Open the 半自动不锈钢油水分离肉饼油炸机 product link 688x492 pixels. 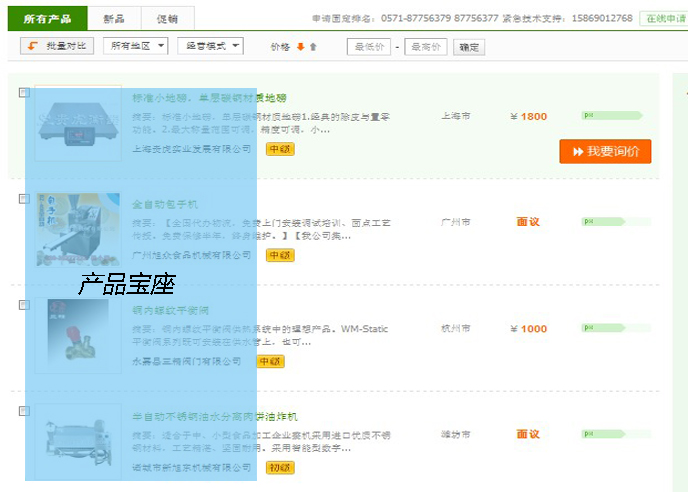pos(215,416)
